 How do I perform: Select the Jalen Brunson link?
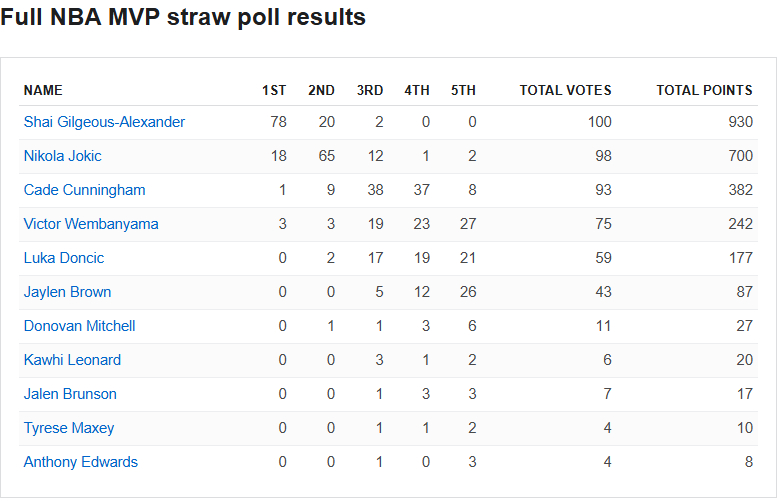coord(70,394)
